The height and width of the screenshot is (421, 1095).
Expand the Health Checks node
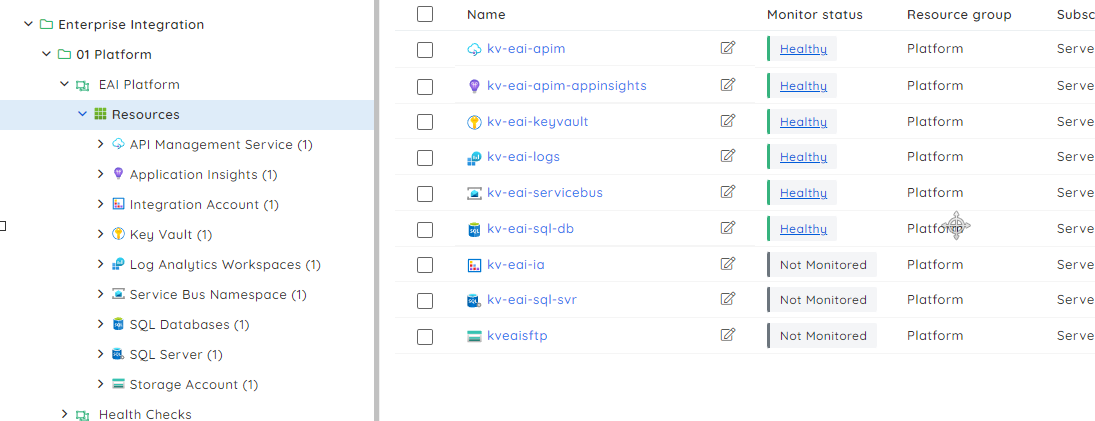(64, 414)
